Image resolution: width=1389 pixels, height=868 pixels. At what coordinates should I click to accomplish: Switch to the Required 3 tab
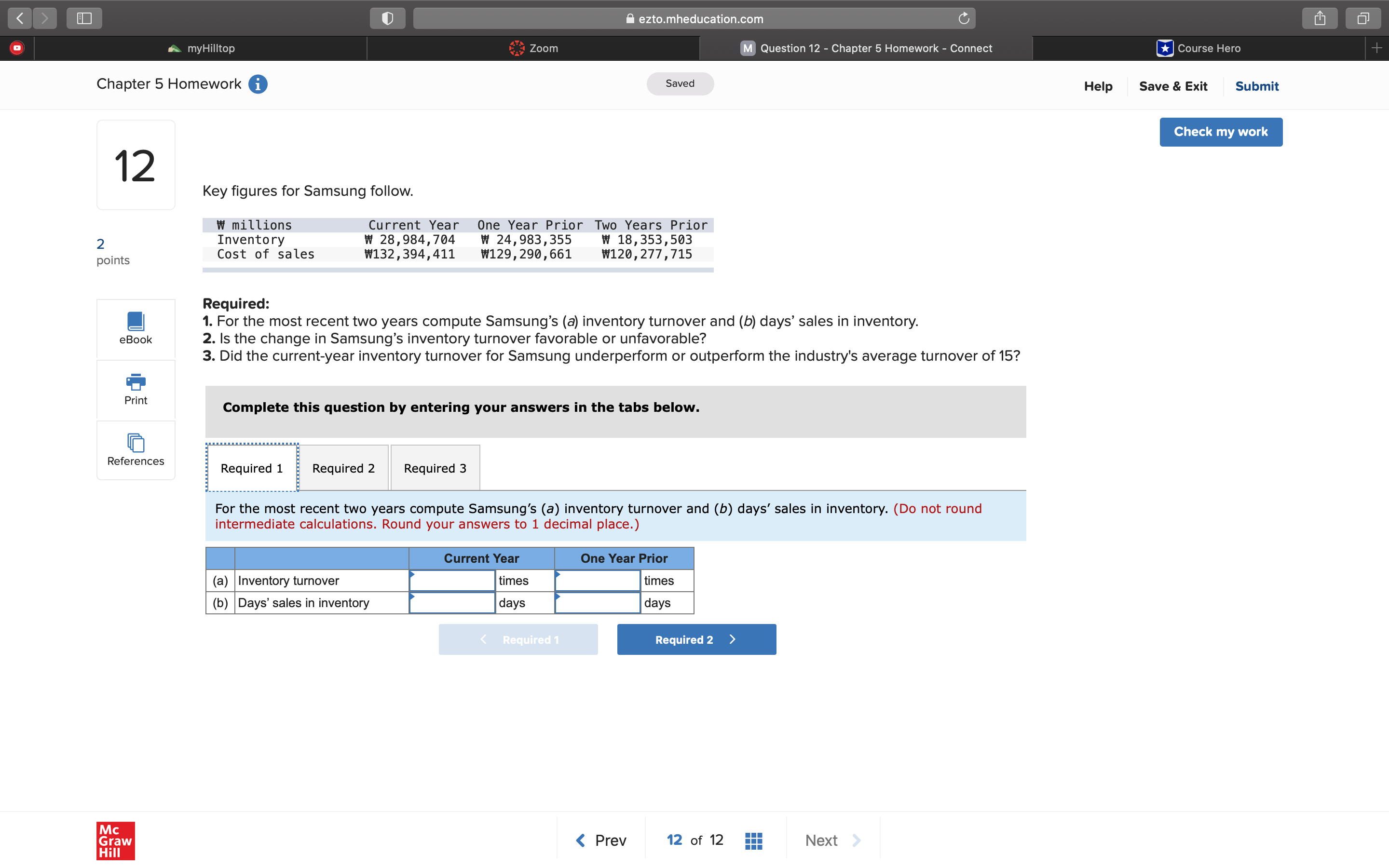coord(435,467)
